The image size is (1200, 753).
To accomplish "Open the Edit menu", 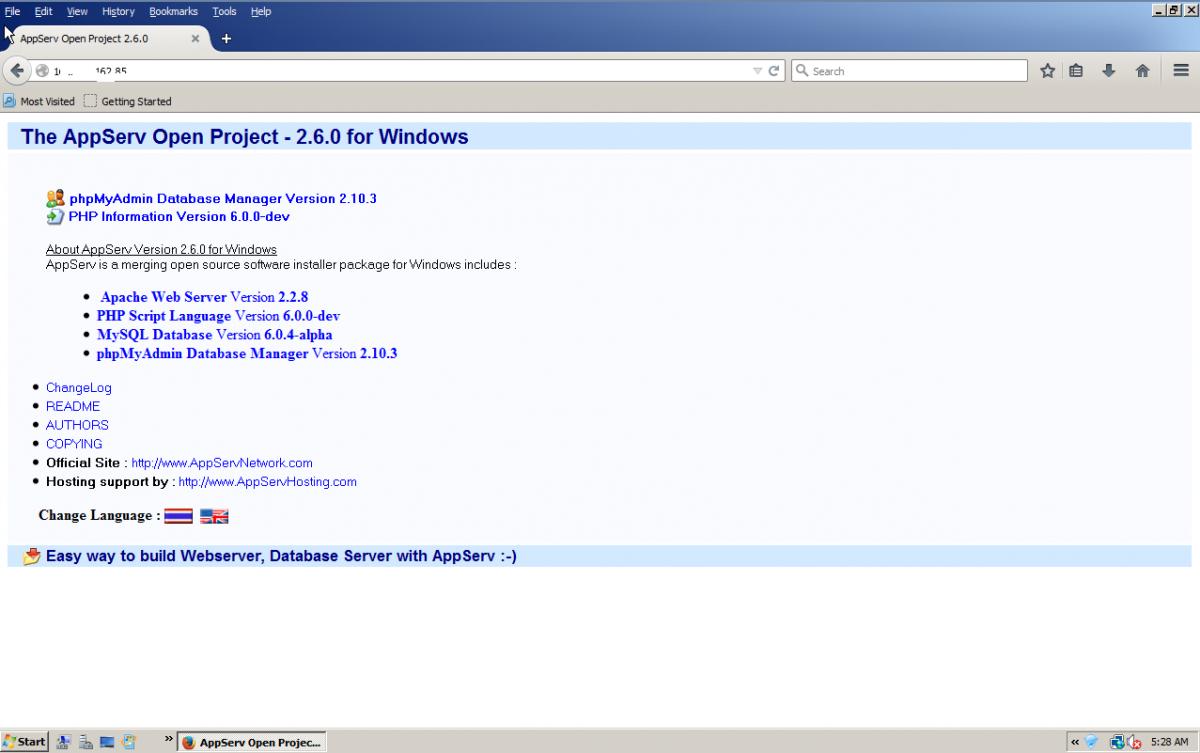I will point(43,11).
